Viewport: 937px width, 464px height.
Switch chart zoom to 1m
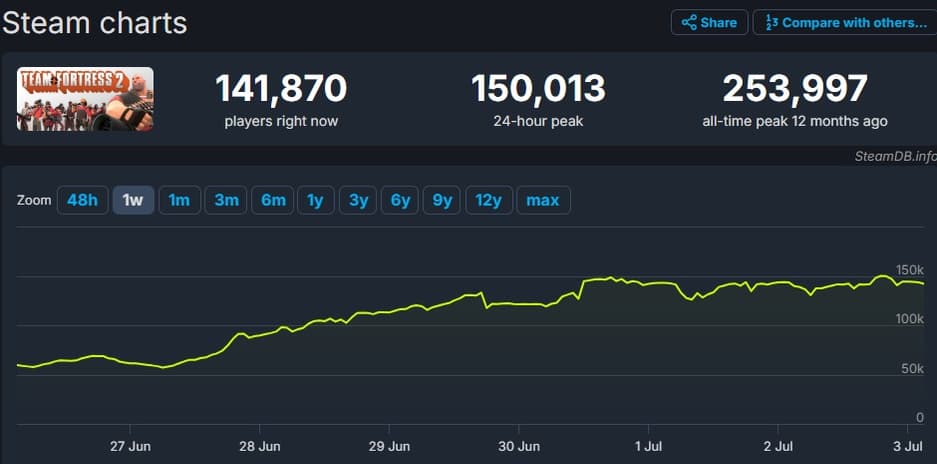(179, 200)
